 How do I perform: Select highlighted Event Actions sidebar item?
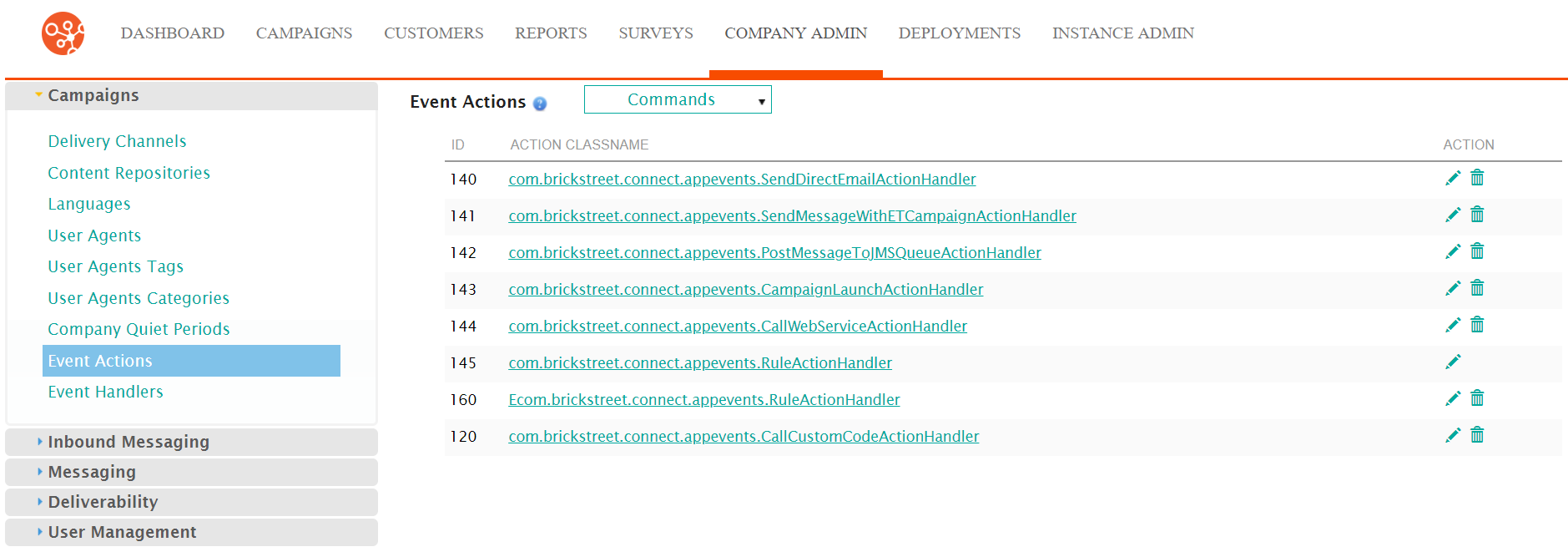(x=191, y=361)
